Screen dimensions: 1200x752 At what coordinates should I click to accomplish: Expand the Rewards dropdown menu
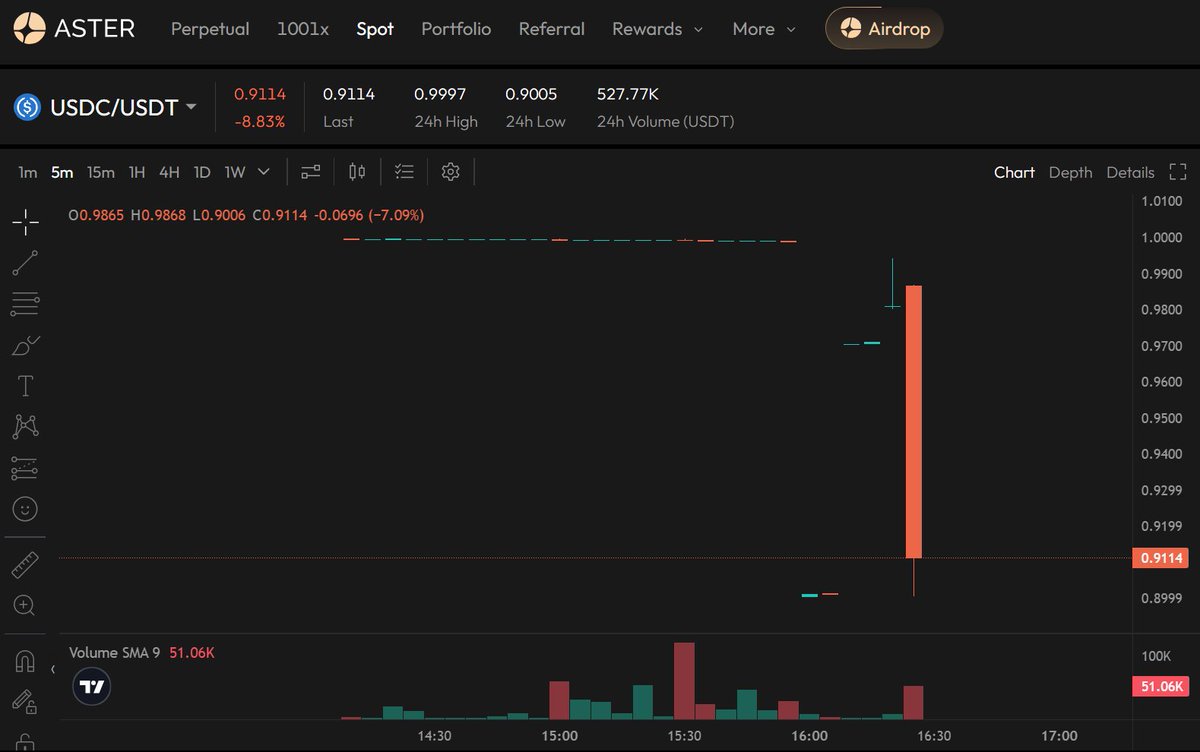click(x=657, y=29)
